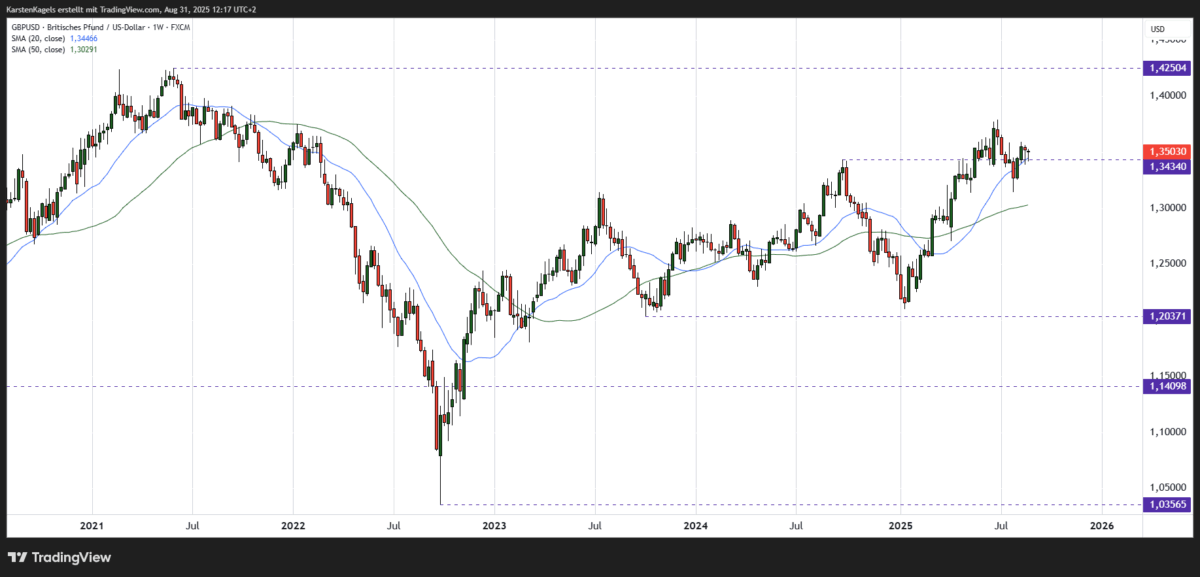Click the Jul label near 2022

395,525
